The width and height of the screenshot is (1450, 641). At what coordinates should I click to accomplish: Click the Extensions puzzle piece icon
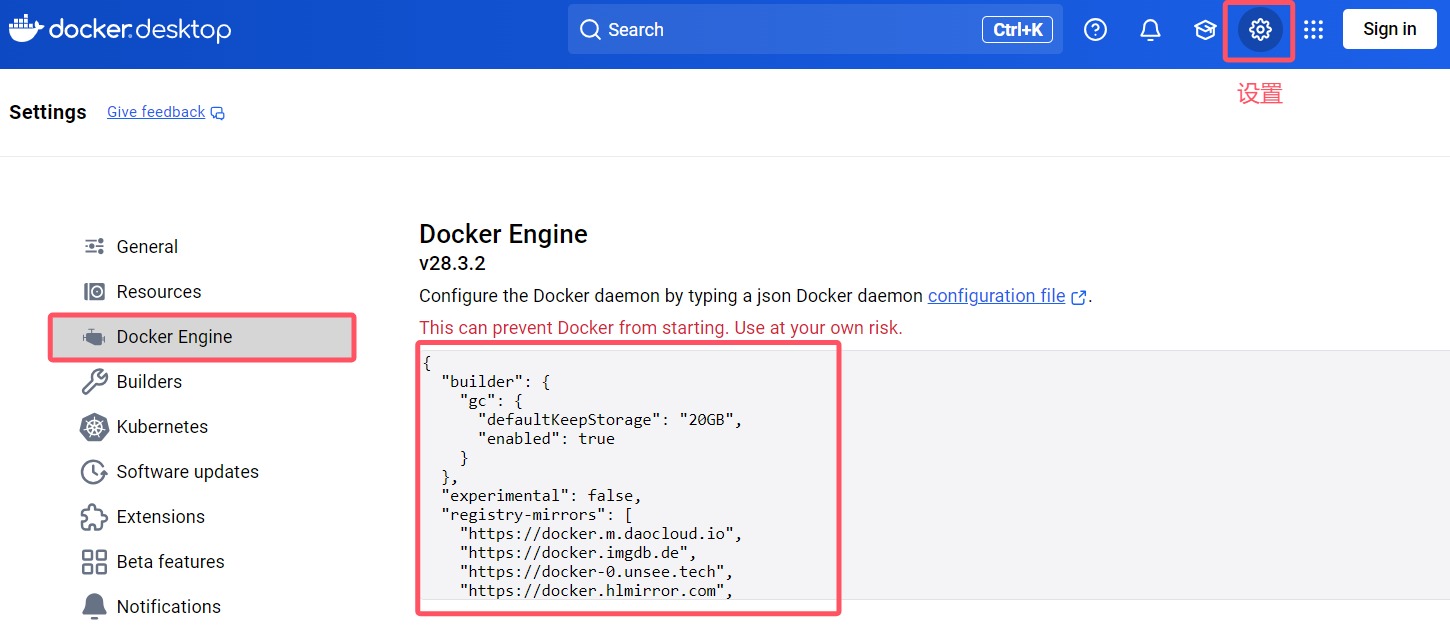94,517
